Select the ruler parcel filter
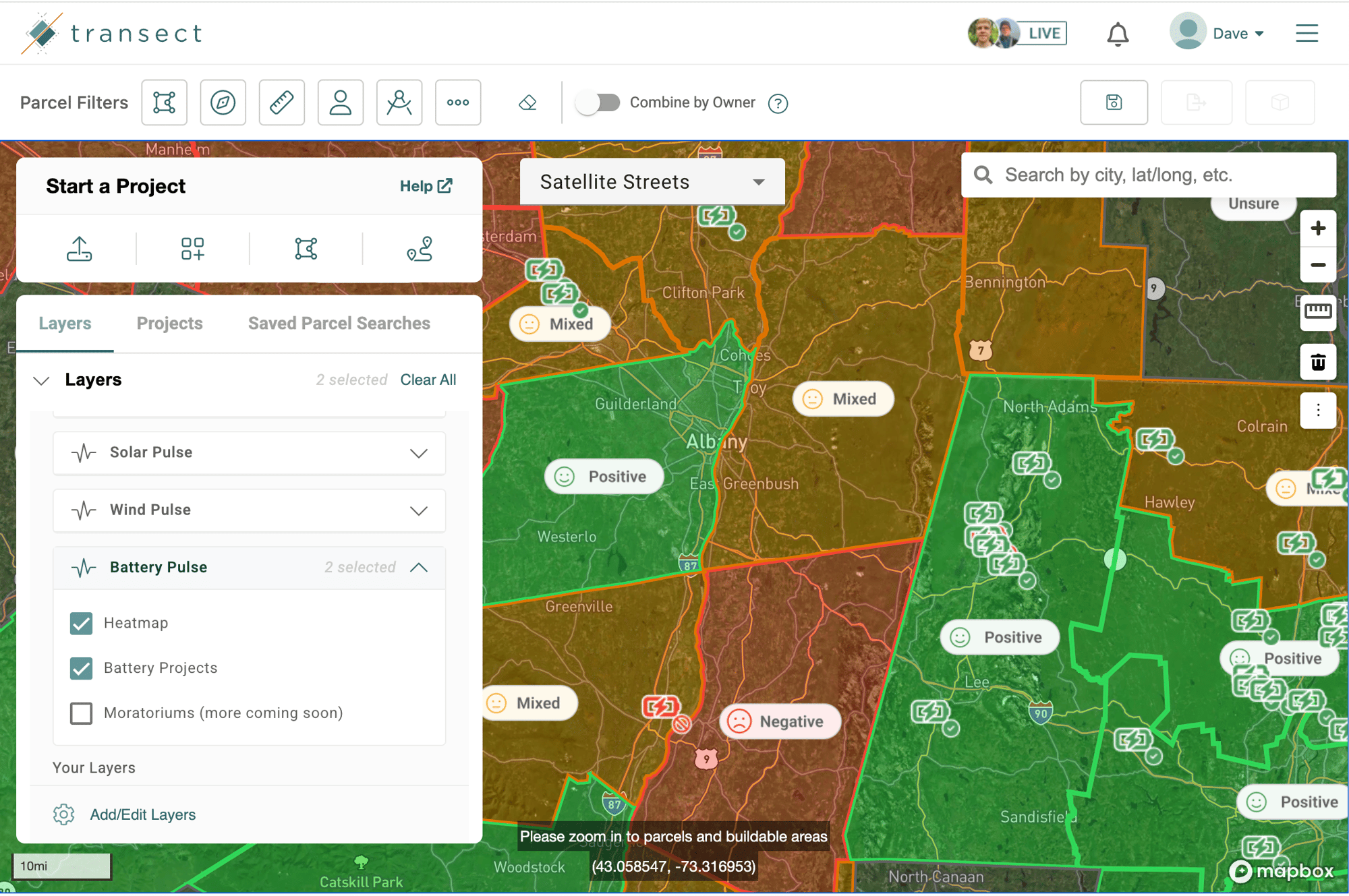This screenshot has height=896, width=1349. [281, 102]
